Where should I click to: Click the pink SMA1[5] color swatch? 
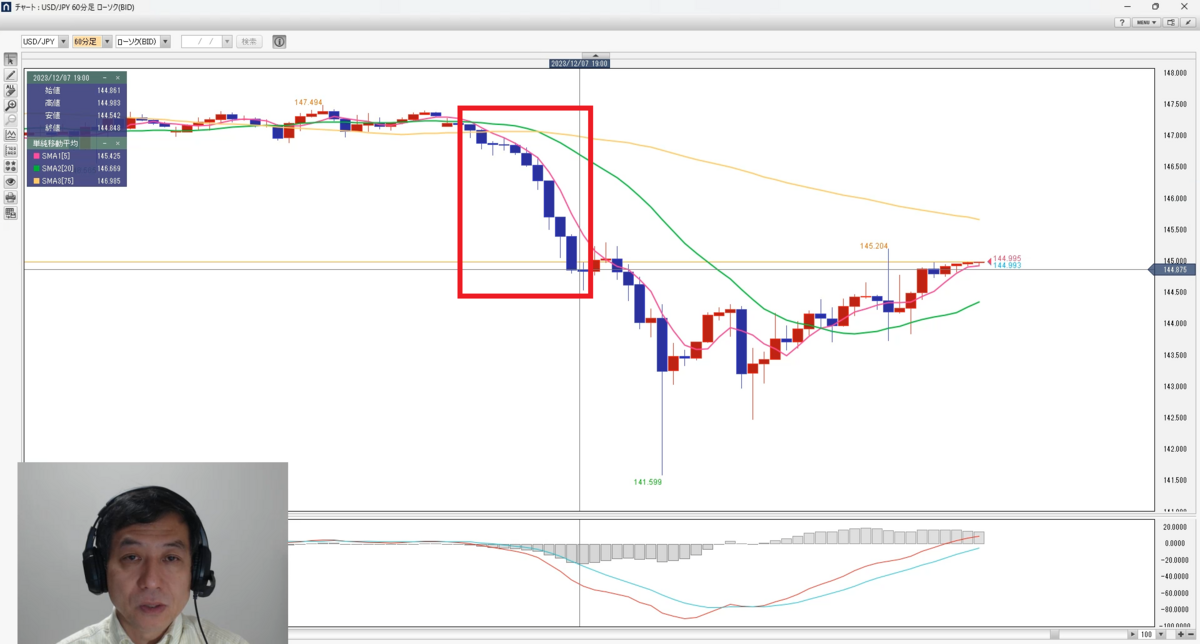pyautogui.click(x=36, y=156)
